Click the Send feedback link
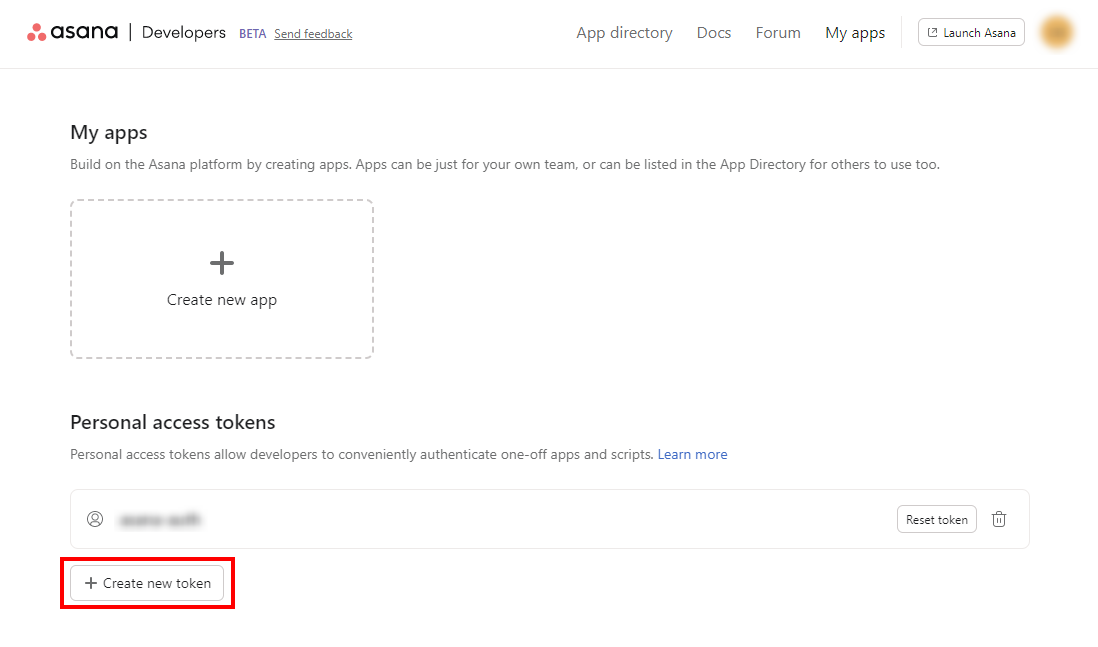 (x=313, y=34)
